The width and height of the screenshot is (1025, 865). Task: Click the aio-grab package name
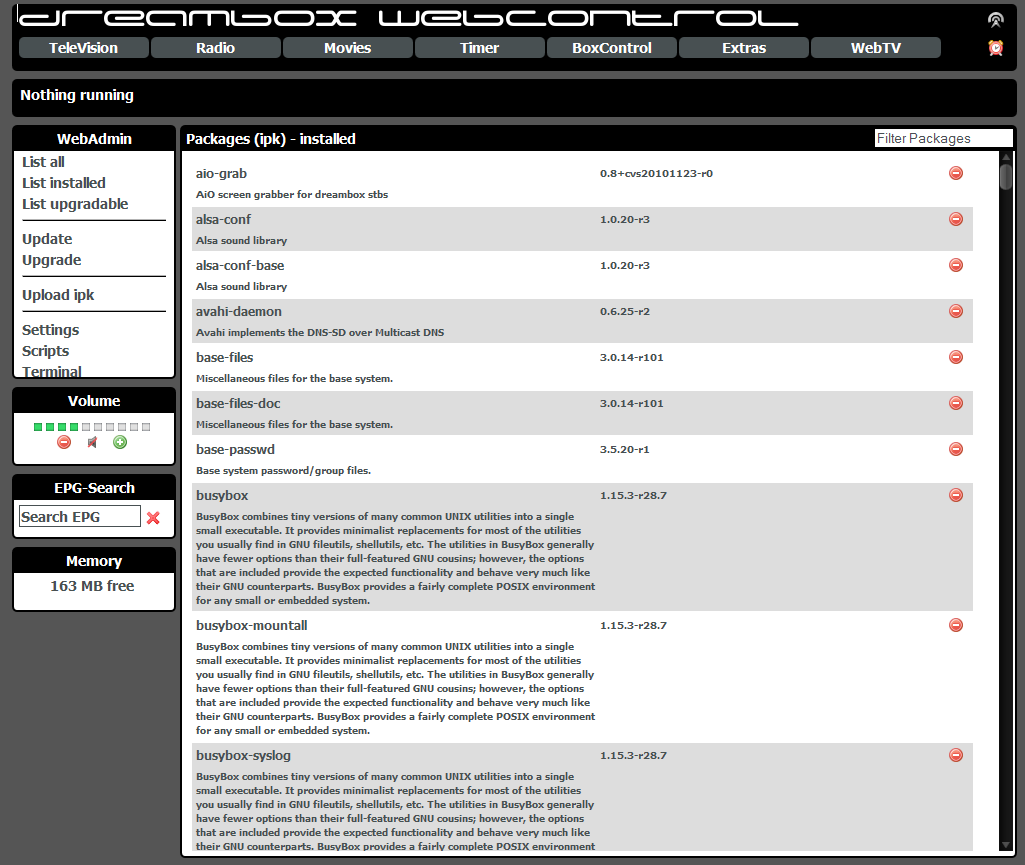click(x=222, y=173)
